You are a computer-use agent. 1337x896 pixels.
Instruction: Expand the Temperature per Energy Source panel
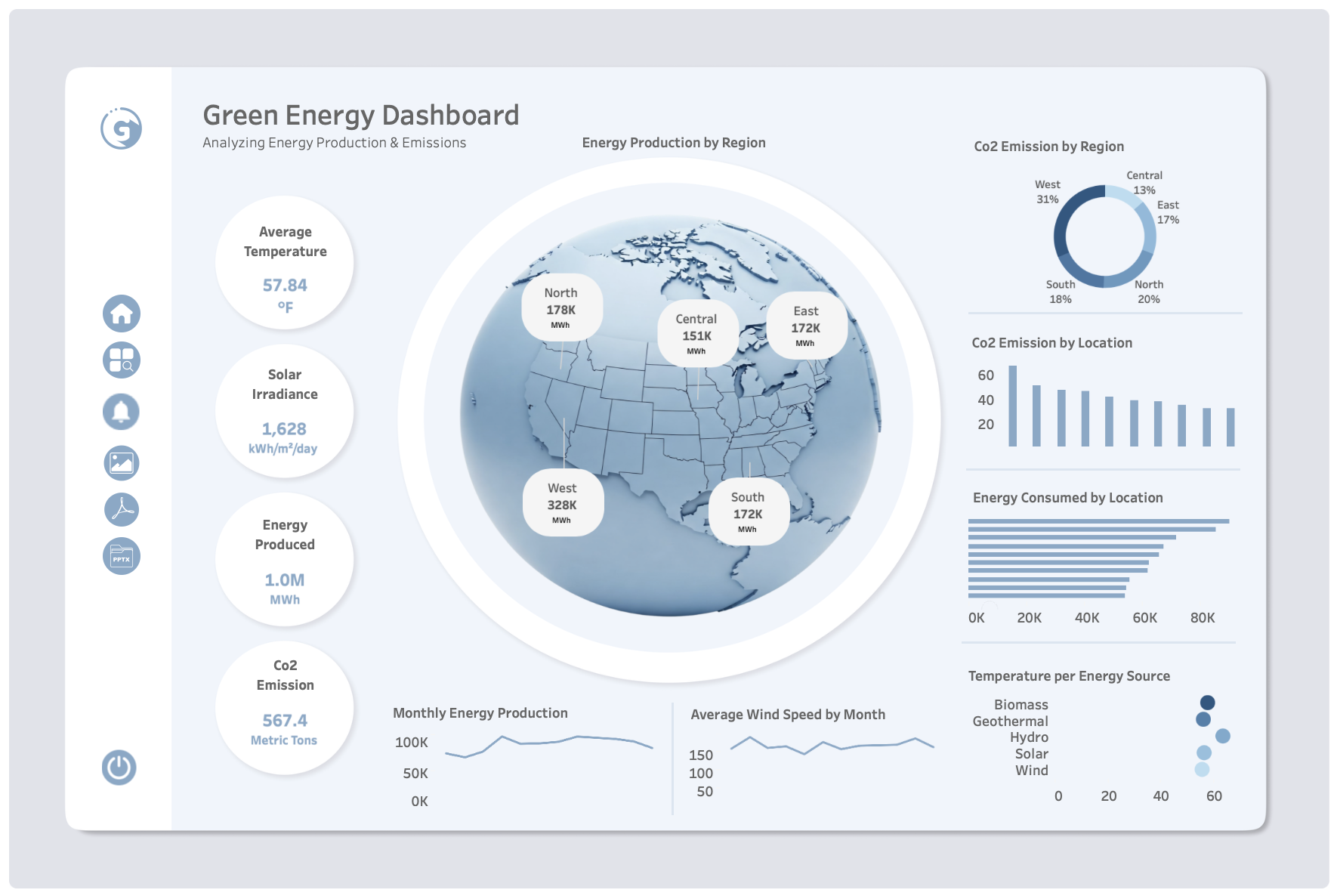pyautogui.click(x=1069, y=676)
